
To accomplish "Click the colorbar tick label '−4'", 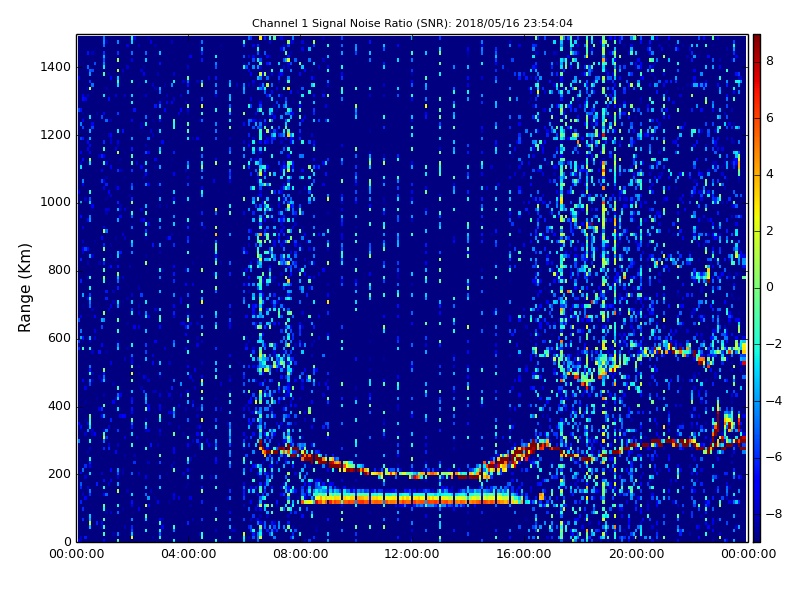I will [774, 401].
